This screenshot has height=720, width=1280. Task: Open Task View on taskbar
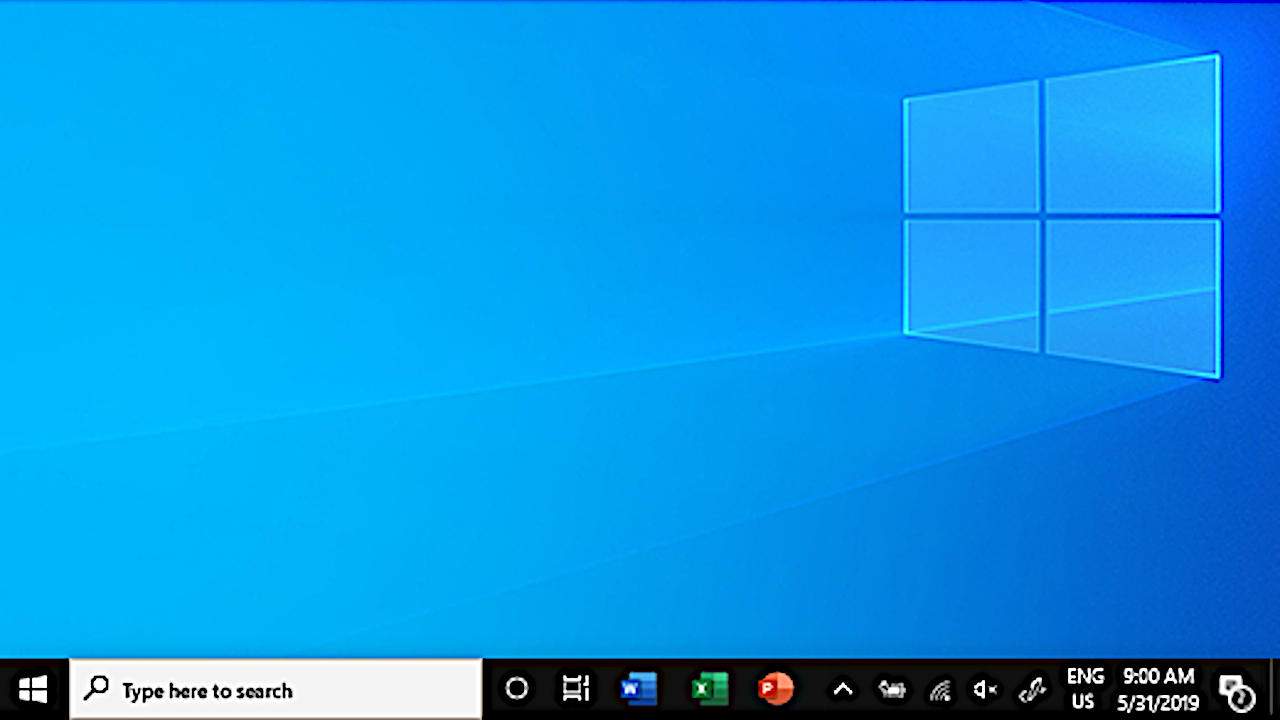(x=575, y=689)
